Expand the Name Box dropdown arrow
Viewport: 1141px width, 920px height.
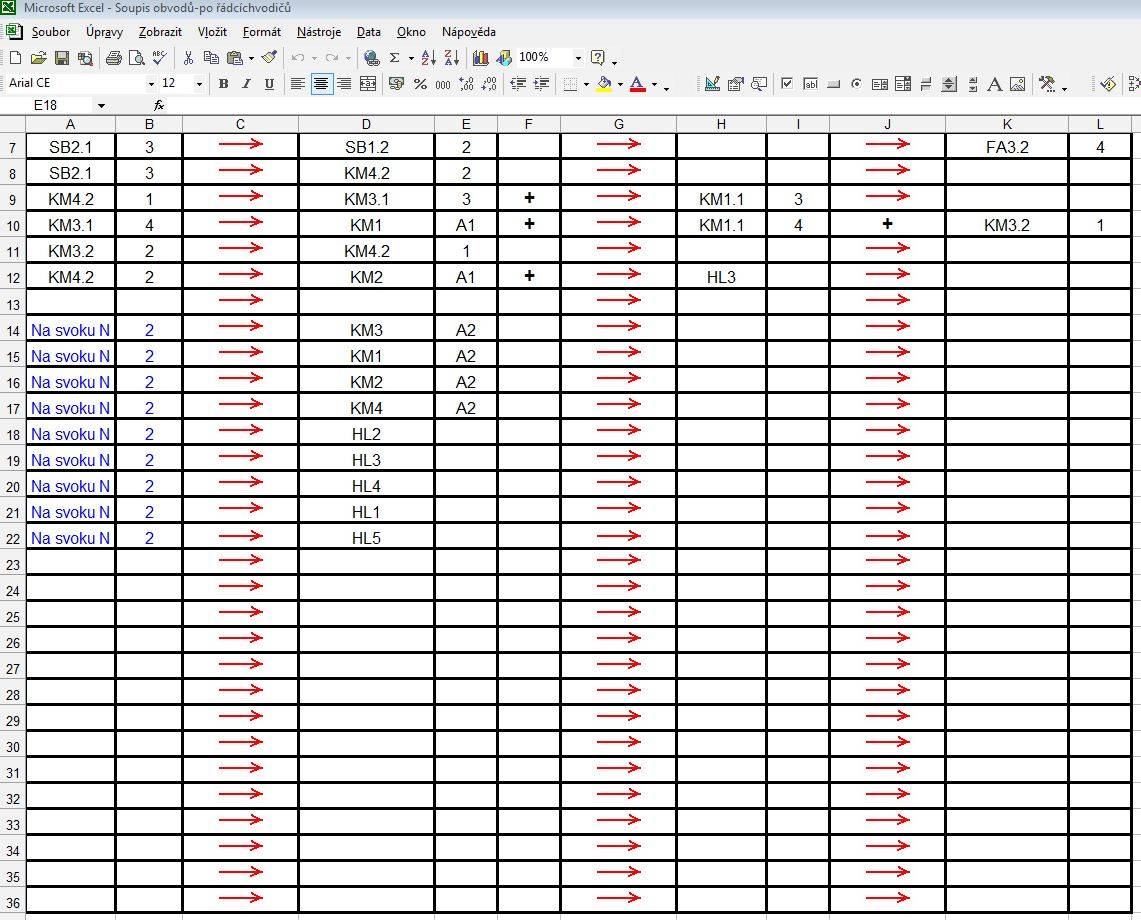[101, 106]
